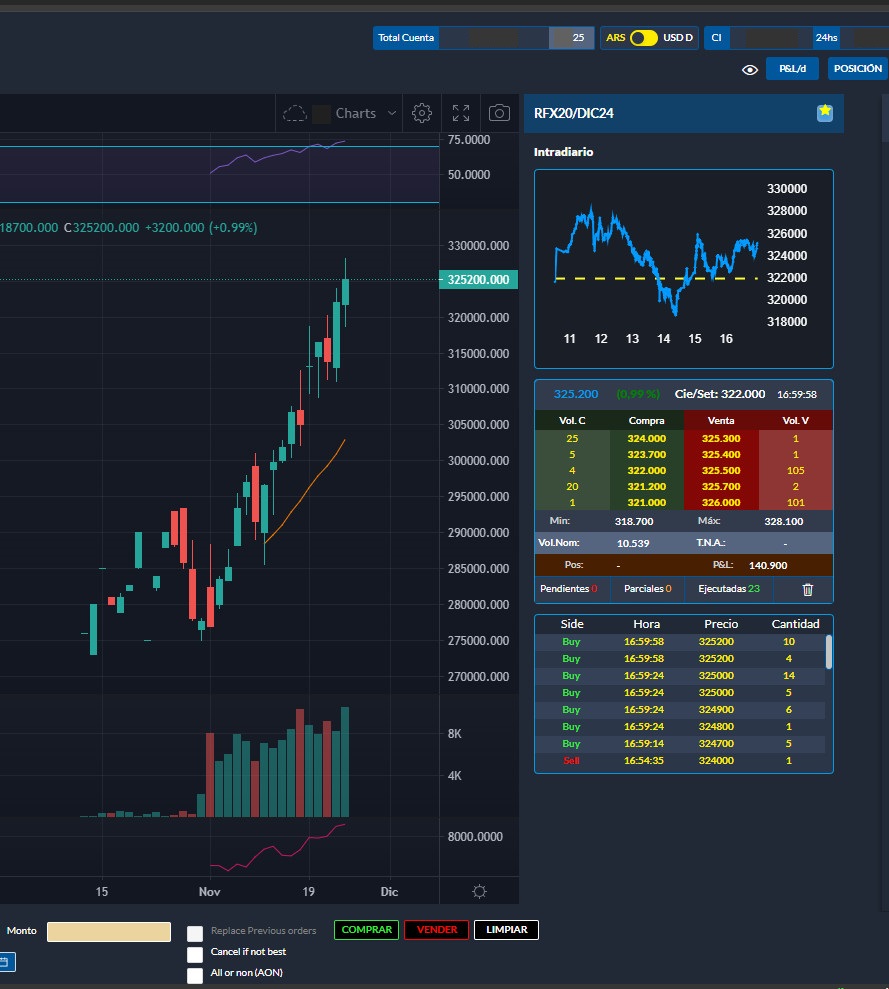Click the Venta column header

point(721,421)
